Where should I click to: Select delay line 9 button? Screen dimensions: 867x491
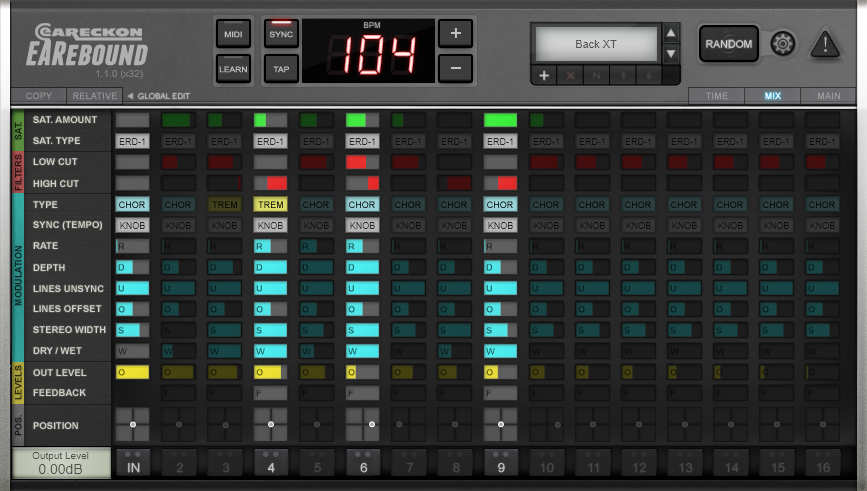[x=501, y=463]
